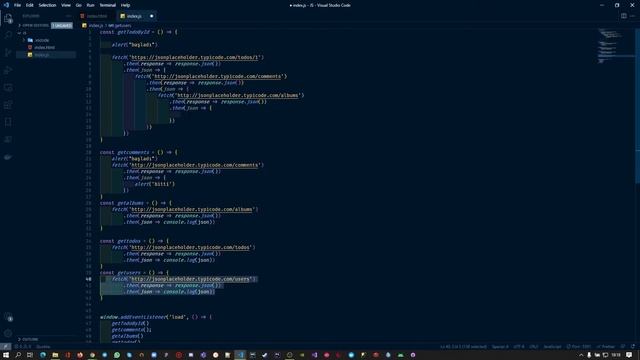Change the JavaScript language mode in the status bar
This screenshot has height=360, width=640.
click(x=552, y=347)
